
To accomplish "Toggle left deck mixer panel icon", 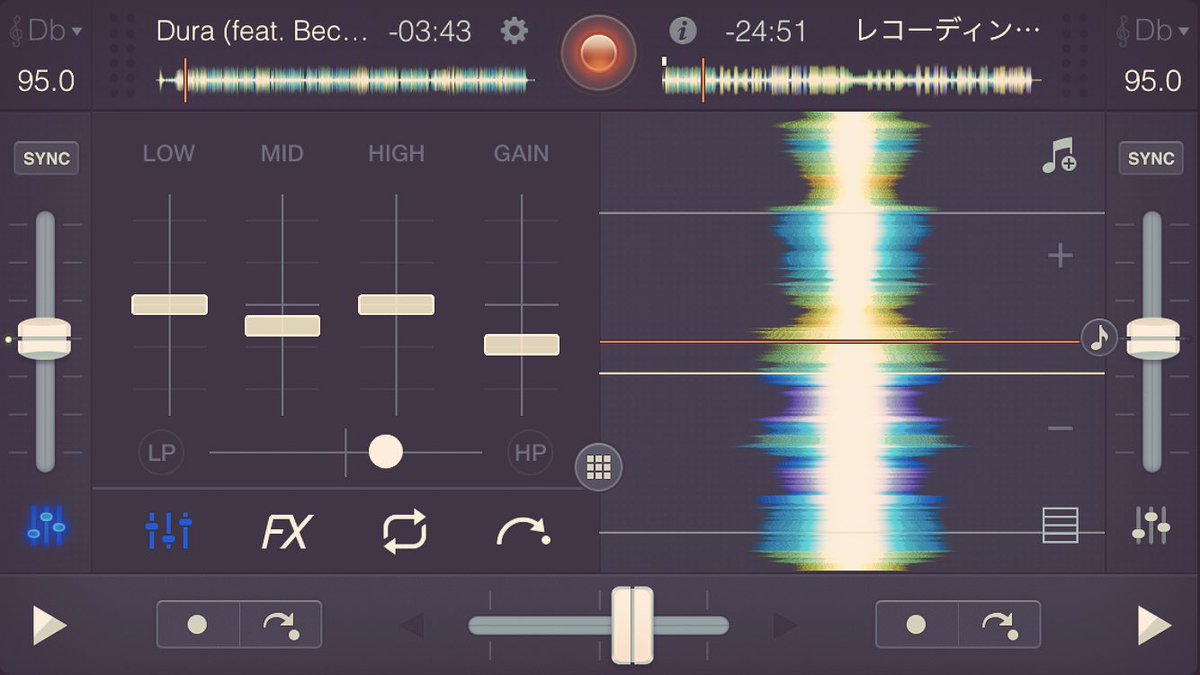I will [47, 526].
